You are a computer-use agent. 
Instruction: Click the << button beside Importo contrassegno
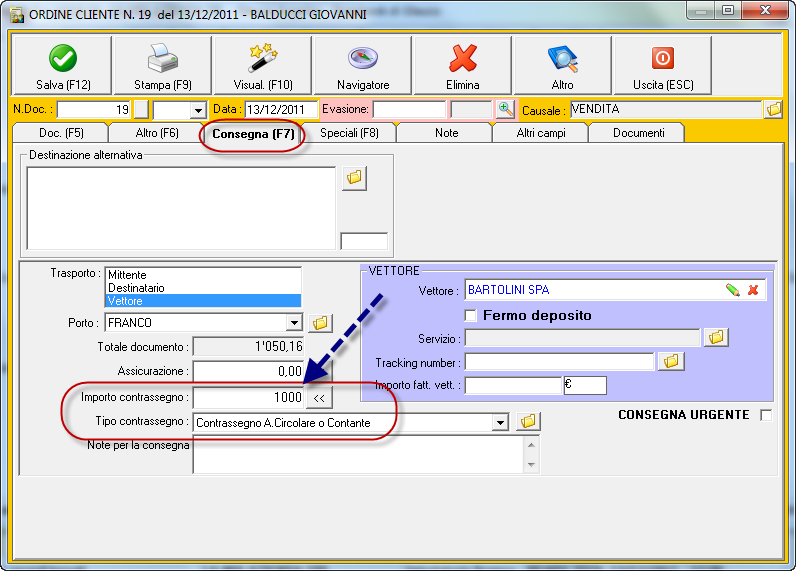click(x=319, y=397)
